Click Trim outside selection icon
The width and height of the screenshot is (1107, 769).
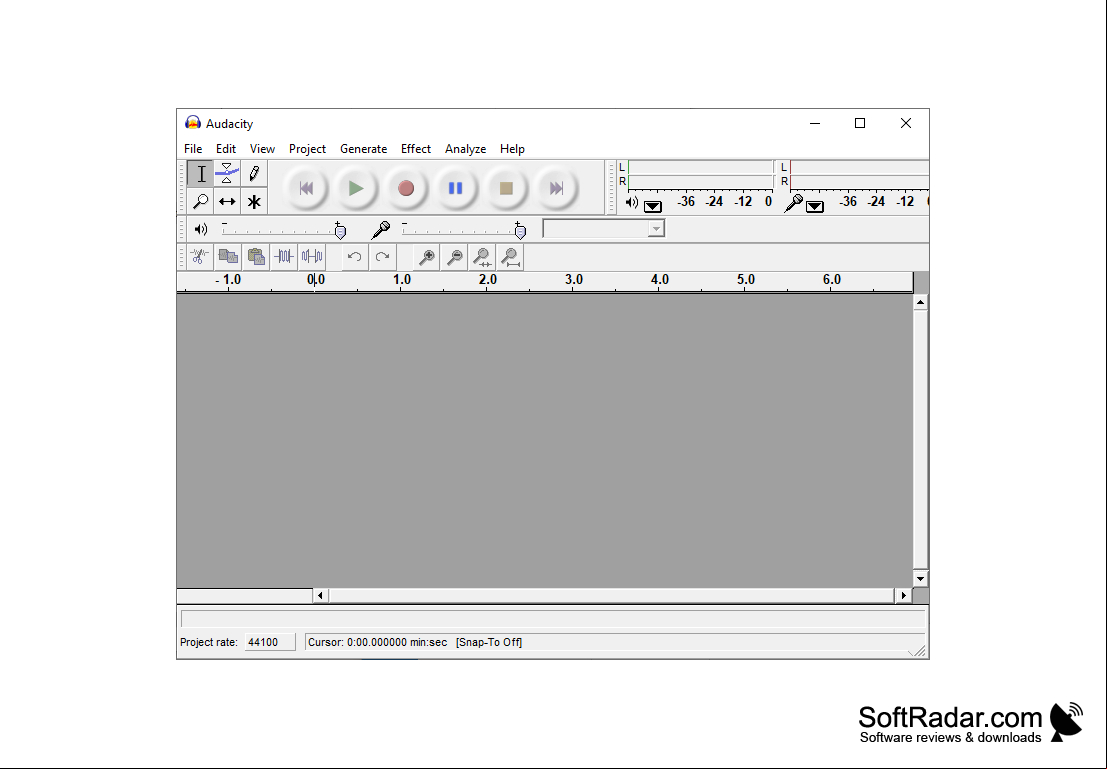point(284,257)
